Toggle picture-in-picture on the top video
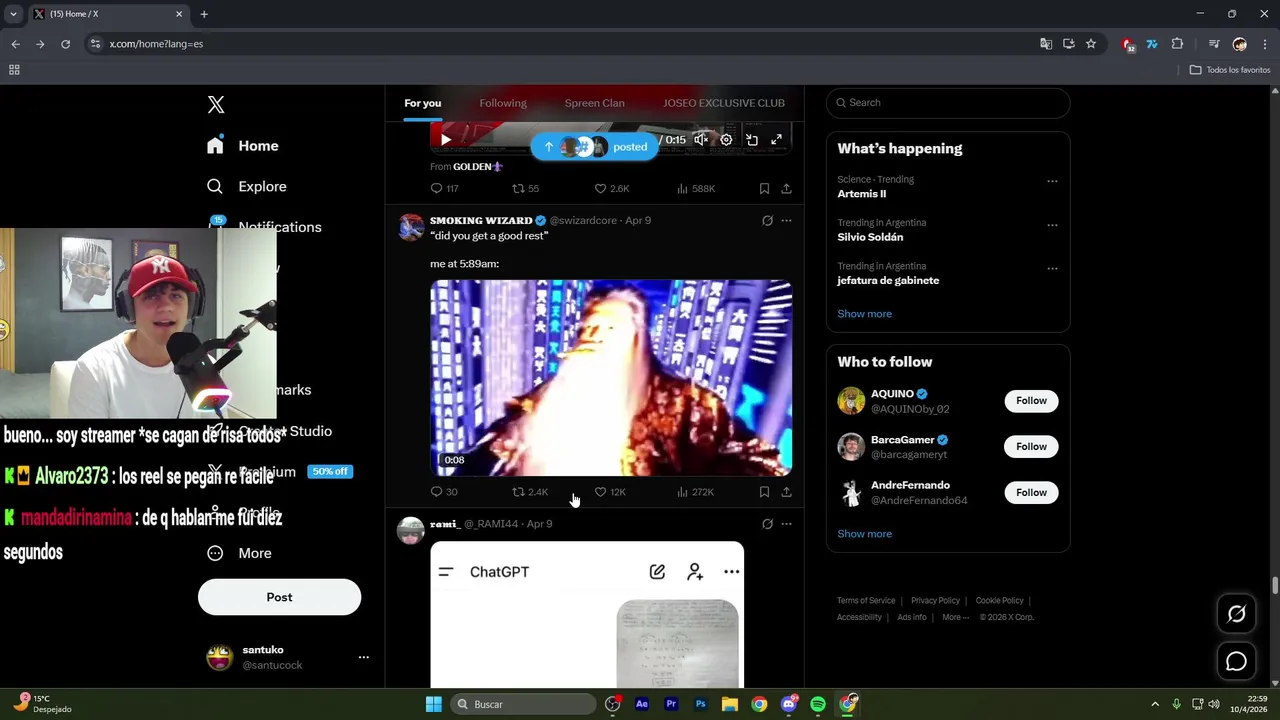 coord(751,140)
